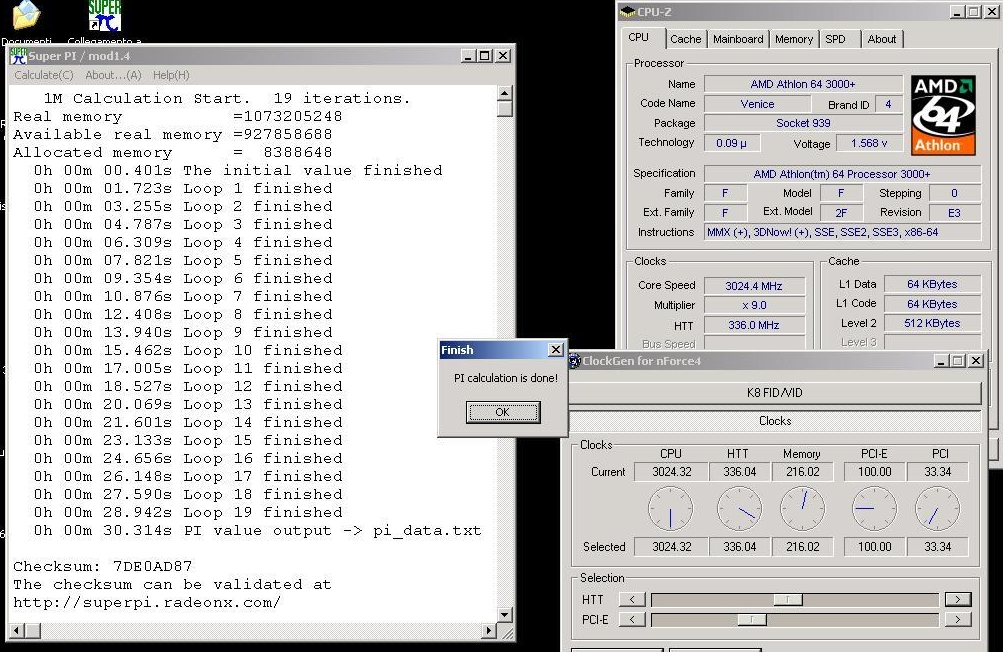Viewport: 1003px width, 652px height.
Task: Open the About...(A) menu in Super PI
Action: click(113, 75)
